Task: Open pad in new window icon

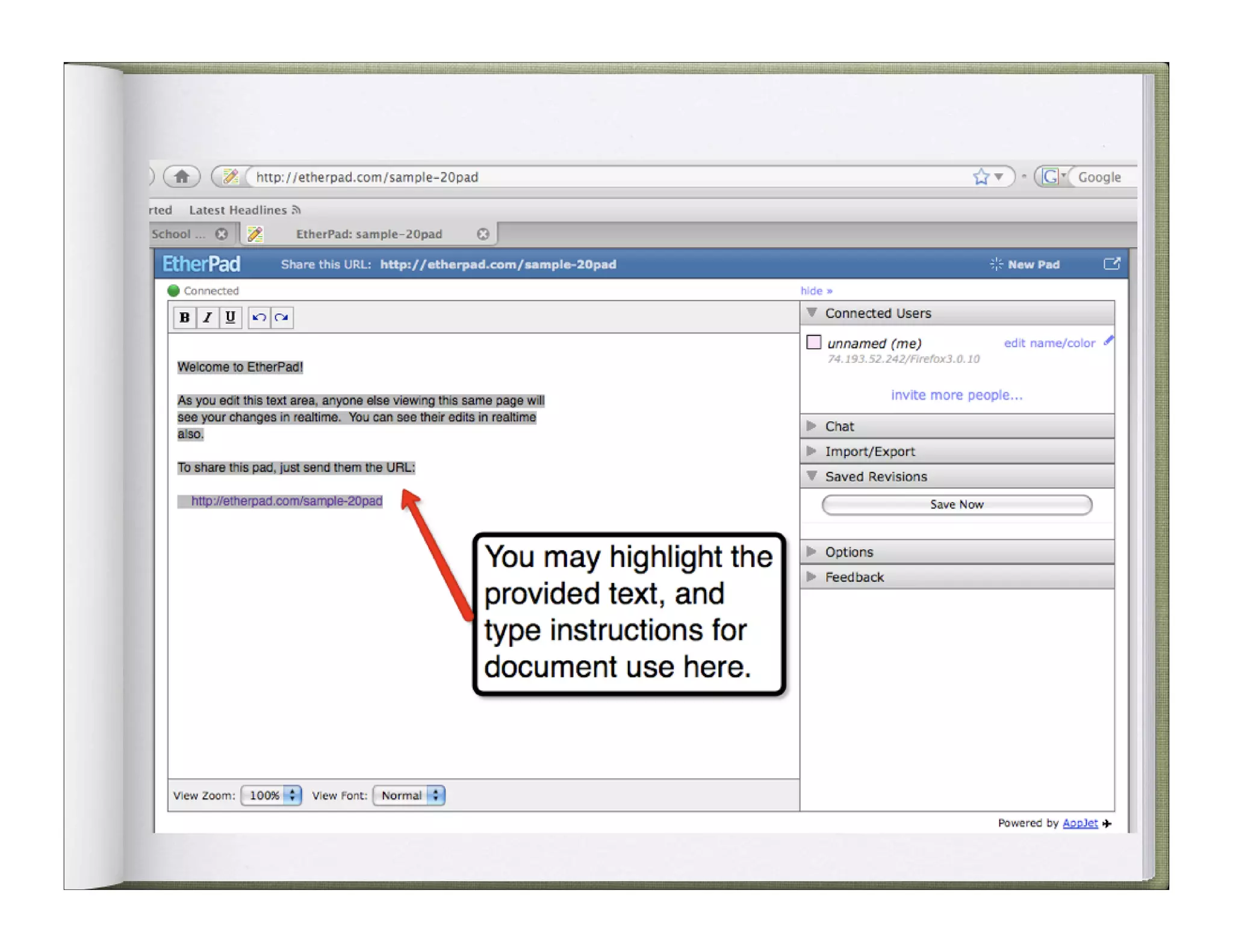Action: tap(1111, 264)
